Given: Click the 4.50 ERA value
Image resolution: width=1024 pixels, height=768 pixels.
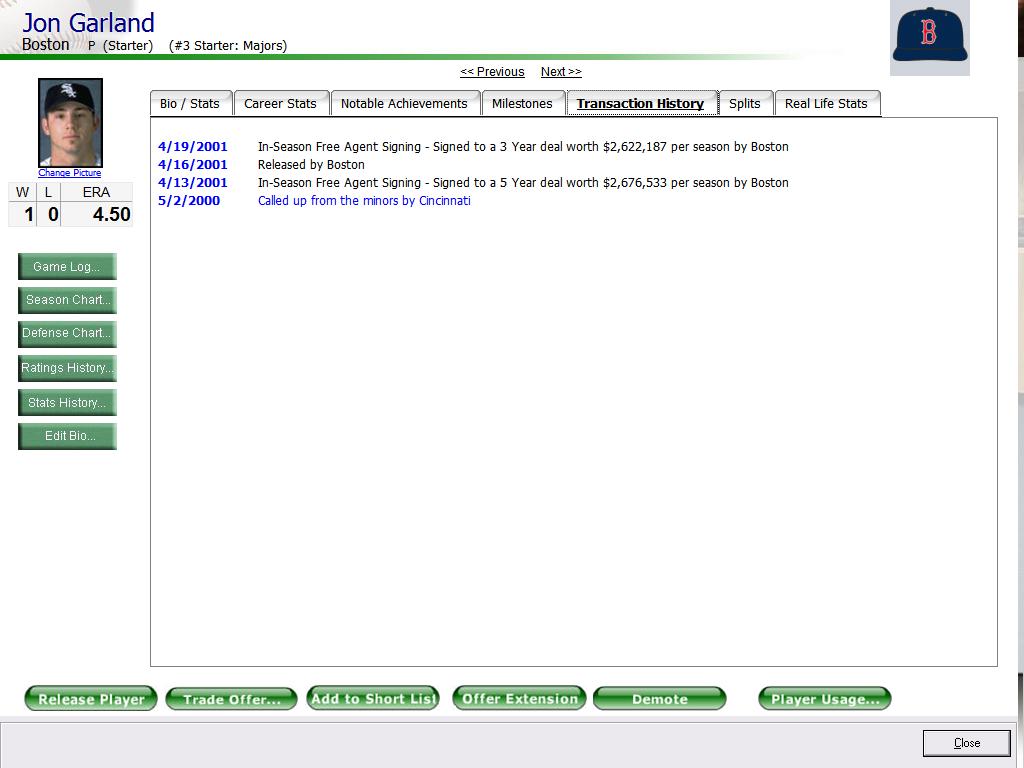Looking at the screenshot, I should (112, 214).
